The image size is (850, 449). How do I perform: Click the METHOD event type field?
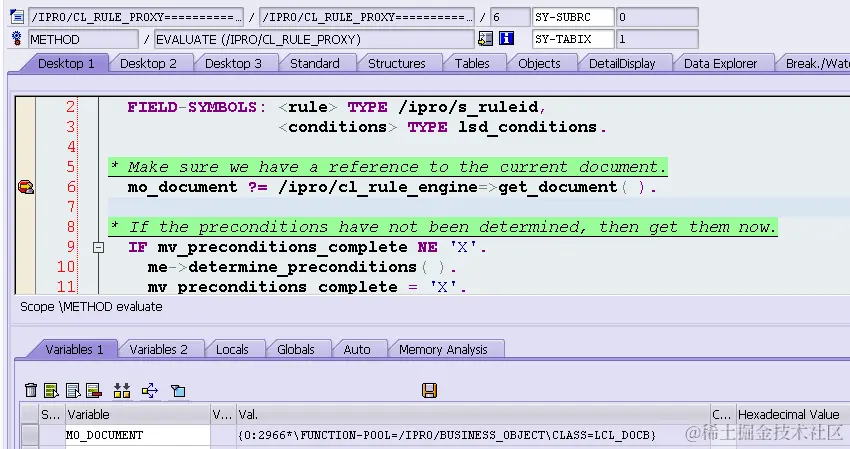click(83, 40)
